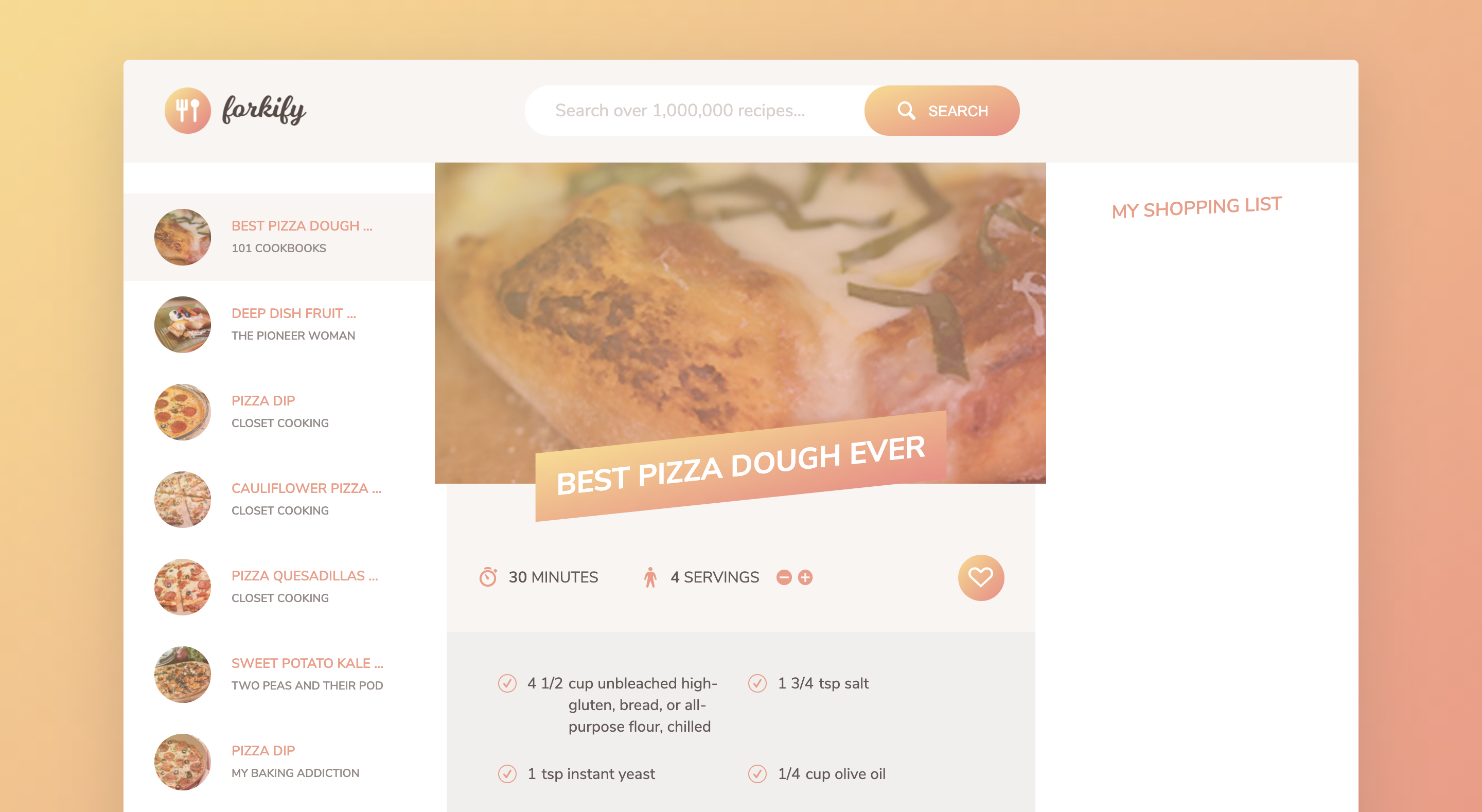Toggle the favorite heart button for this recipe
This screenshot has height=812, width=1482.
click(980, 578)
